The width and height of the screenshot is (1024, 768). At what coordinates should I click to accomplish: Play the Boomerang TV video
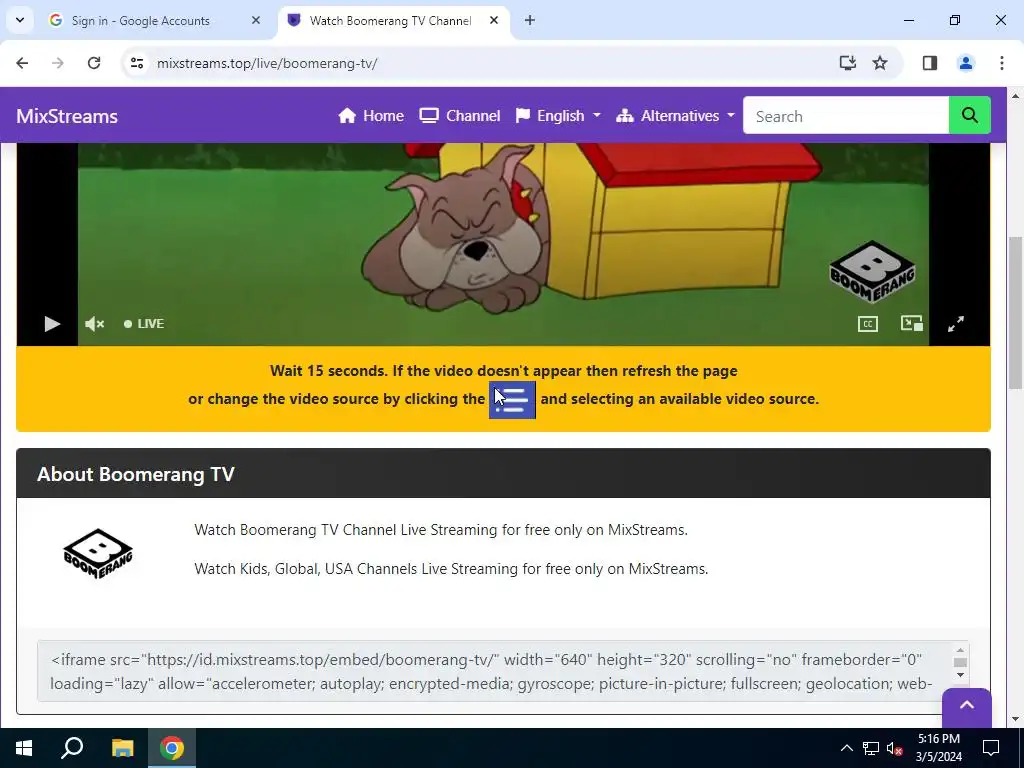pos(52,324)
